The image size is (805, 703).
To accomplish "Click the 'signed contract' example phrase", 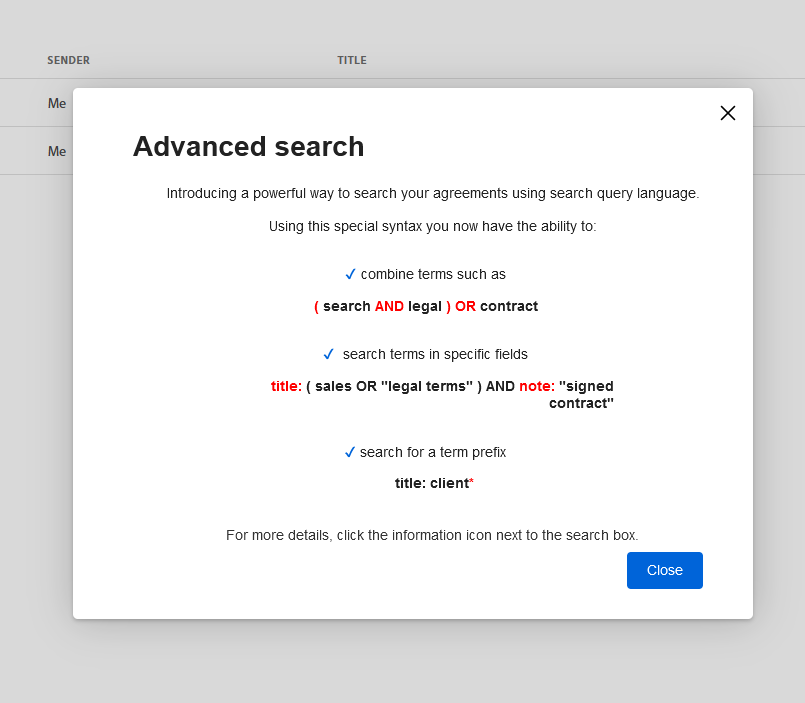I will [x=586, y=394].
